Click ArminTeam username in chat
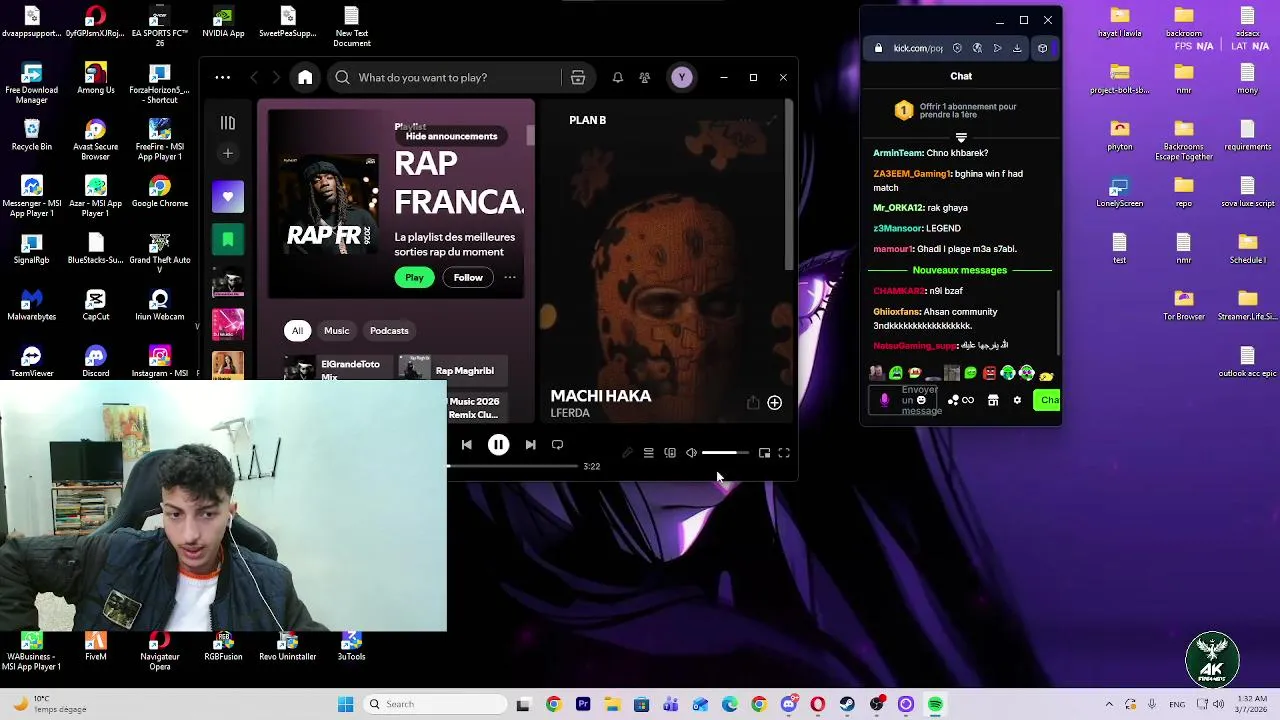Viewport: 1280px width, 720px height. pos(898,153)
